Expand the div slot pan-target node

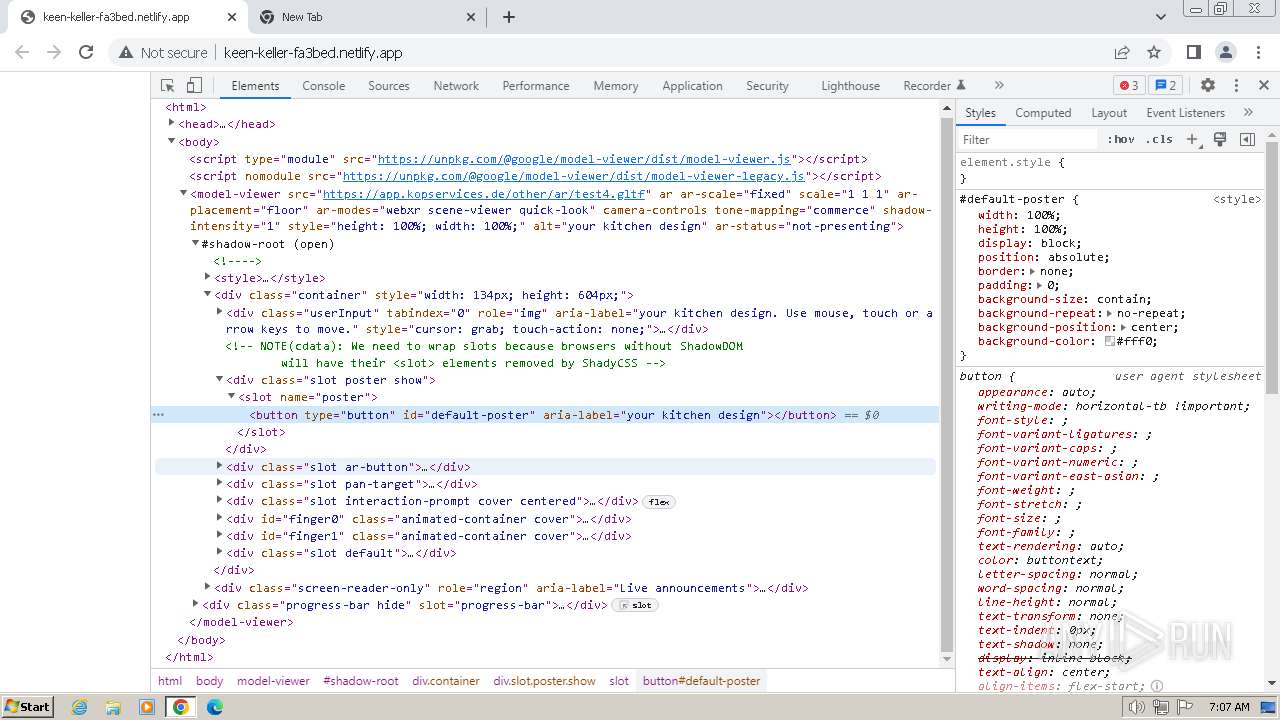click(x=220, y=483)
